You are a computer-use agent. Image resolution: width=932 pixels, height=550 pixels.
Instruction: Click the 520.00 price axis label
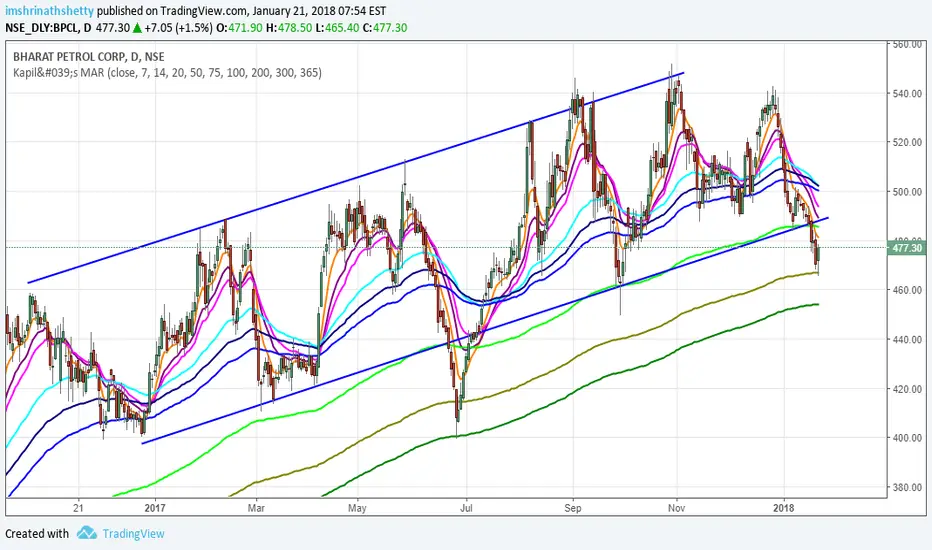click(x=907, y=142)
